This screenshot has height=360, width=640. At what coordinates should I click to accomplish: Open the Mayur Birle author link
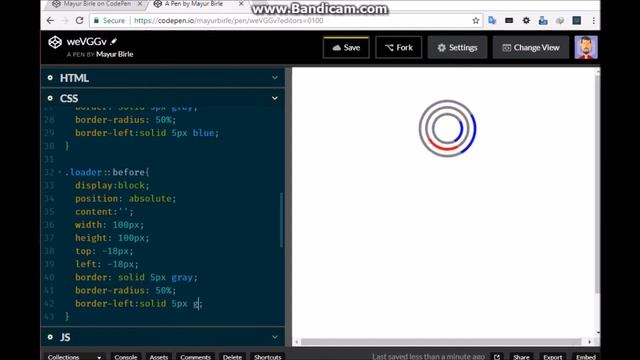tap(115, 54)
